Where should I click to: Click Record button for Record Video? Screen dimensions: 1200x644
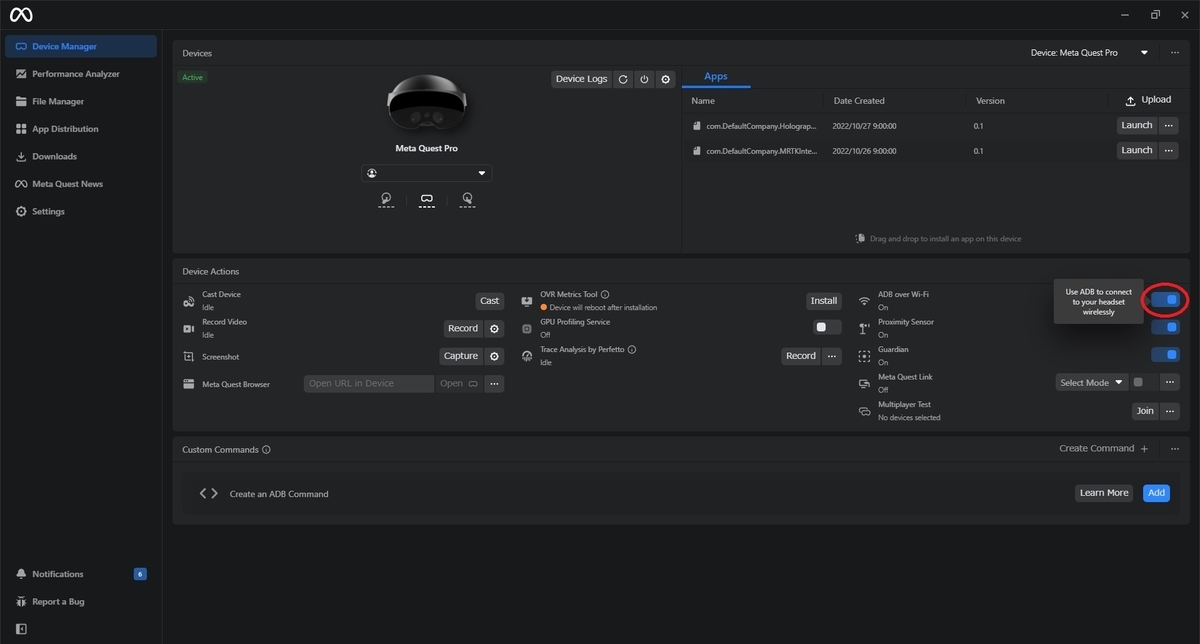coord(462,328)
